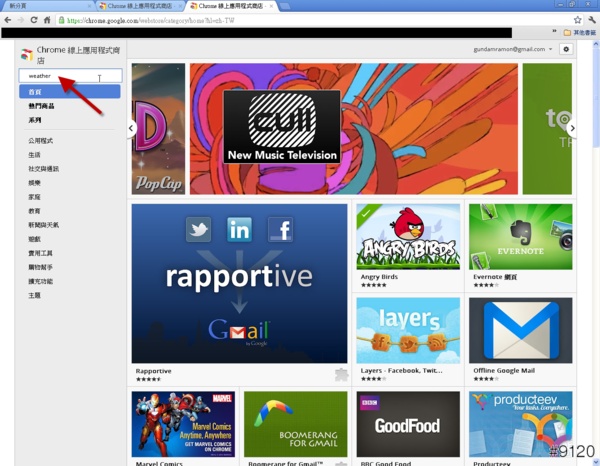Reload the page with the refresh icon

pos(33,19)
